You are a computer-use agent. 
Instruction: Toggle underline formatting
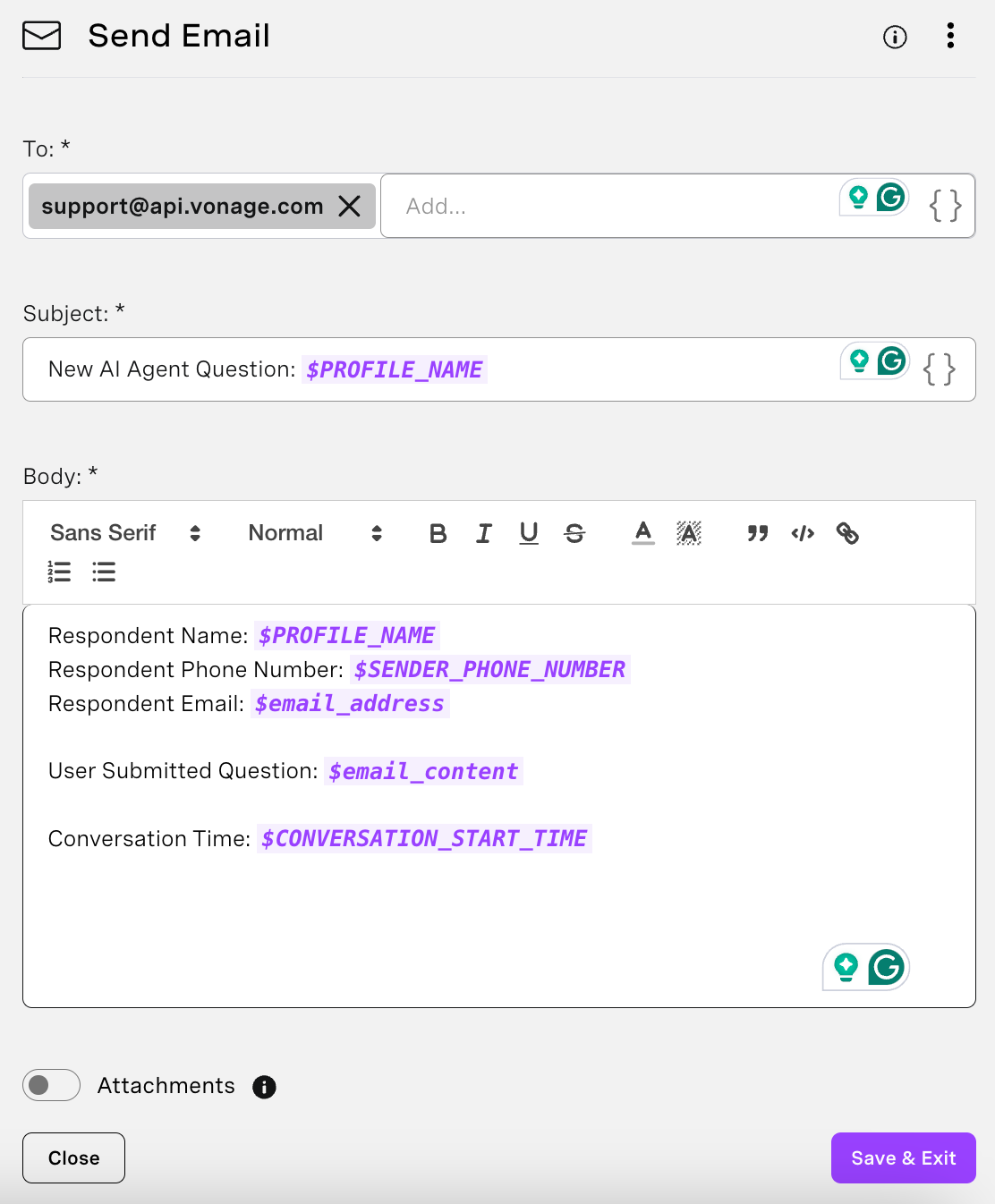529,533
